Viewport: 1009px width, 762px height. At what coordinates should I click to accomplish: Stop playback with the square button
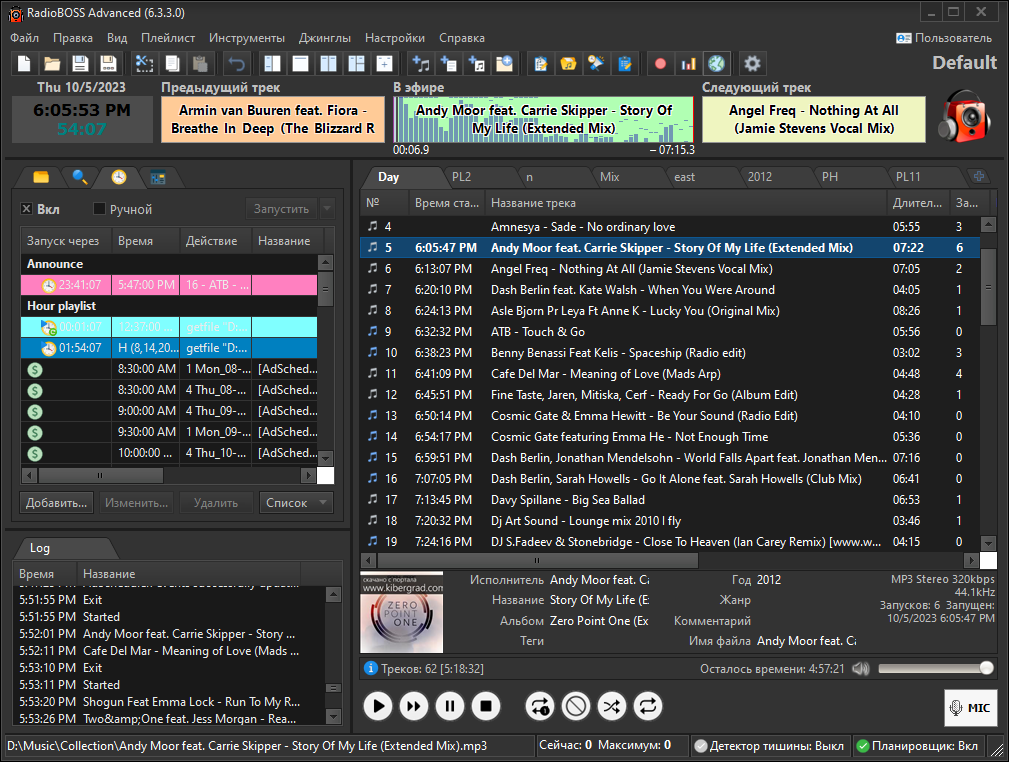pos(486,707)
